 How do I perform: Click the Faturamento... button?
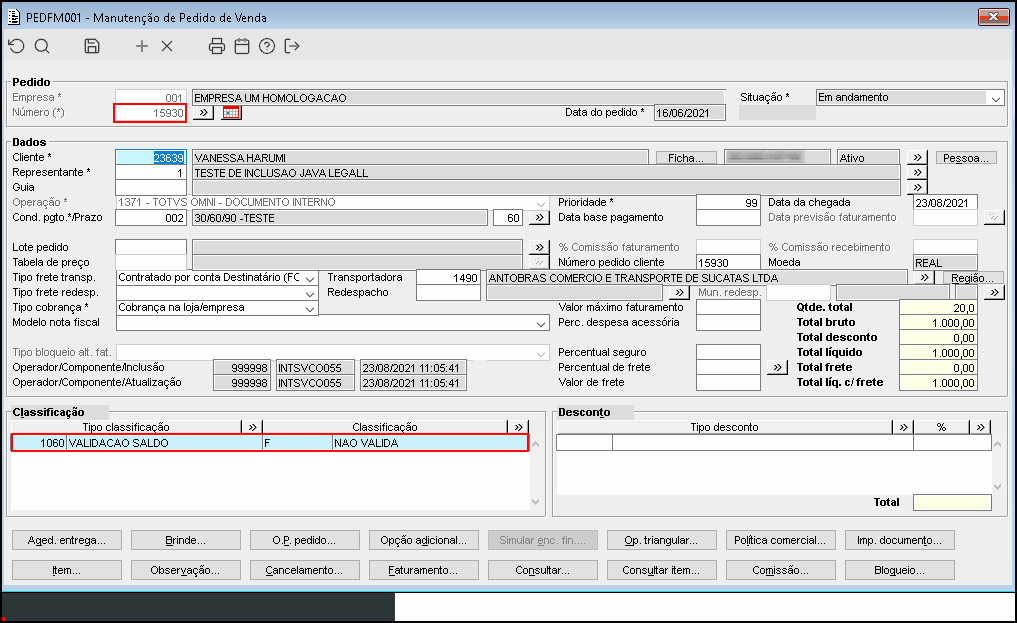[x=424, y=570]
